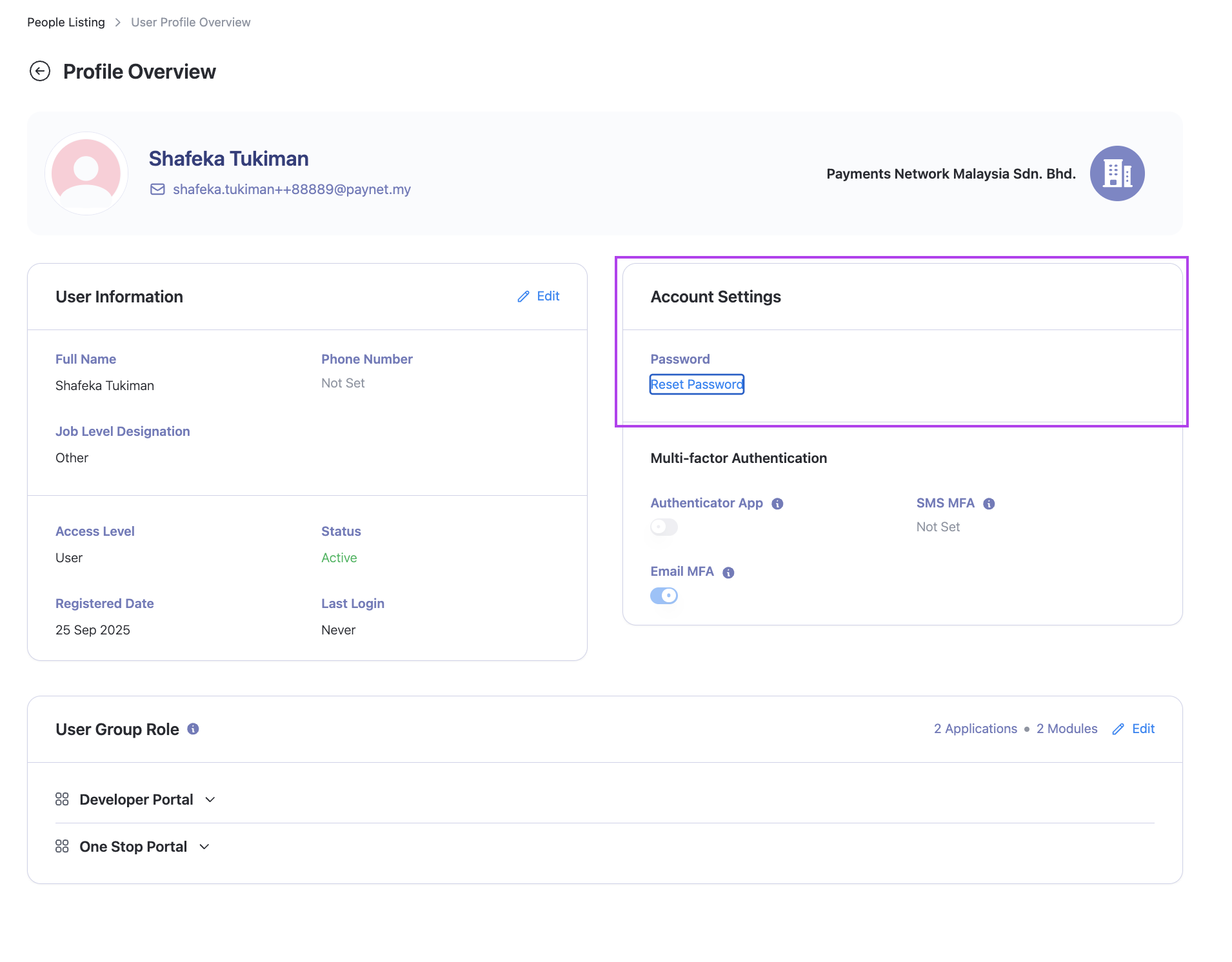Click the Authenticator App info icon
Viewport: 1232px width, 962px height.
pyautogui.click(x=777, y=504)
